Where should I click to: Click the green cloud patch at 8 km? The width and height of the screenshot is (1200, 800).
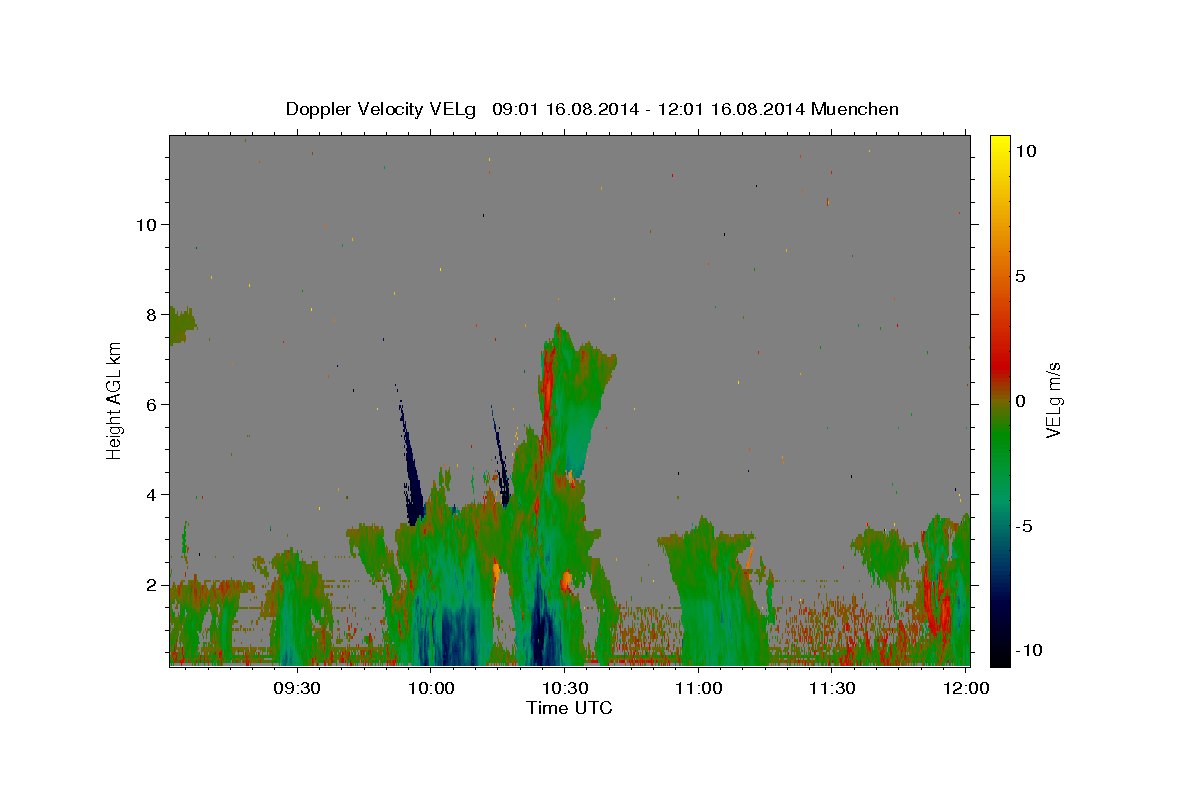[x=181, y=325]
